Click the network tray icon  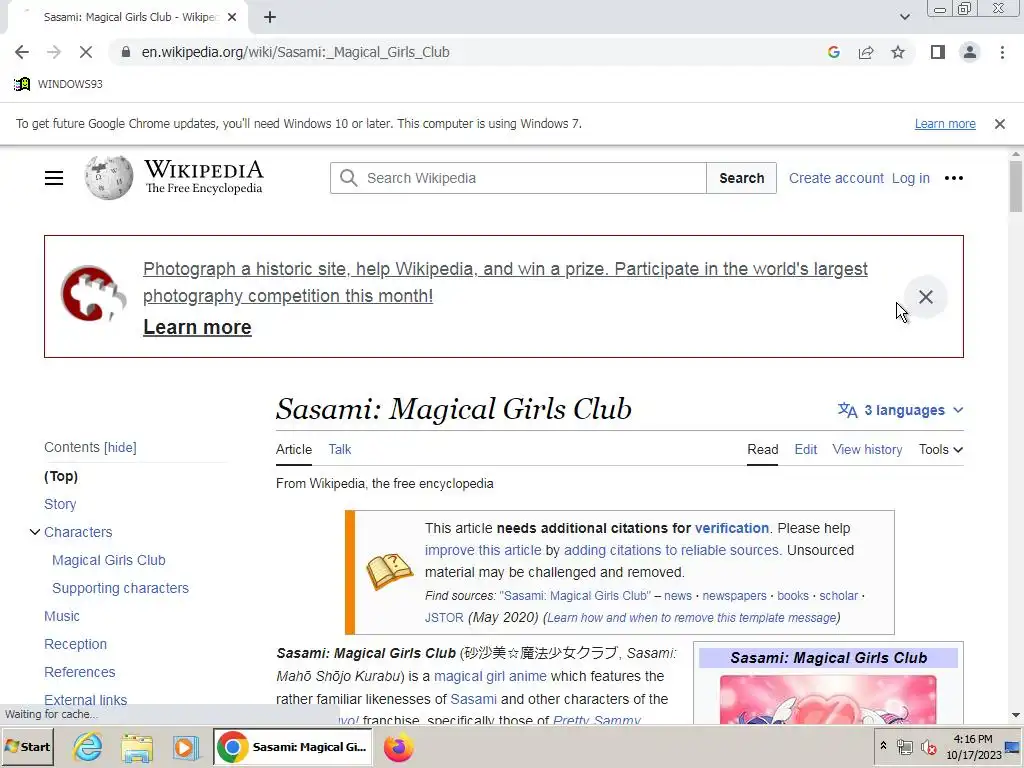tap(904, 747)
